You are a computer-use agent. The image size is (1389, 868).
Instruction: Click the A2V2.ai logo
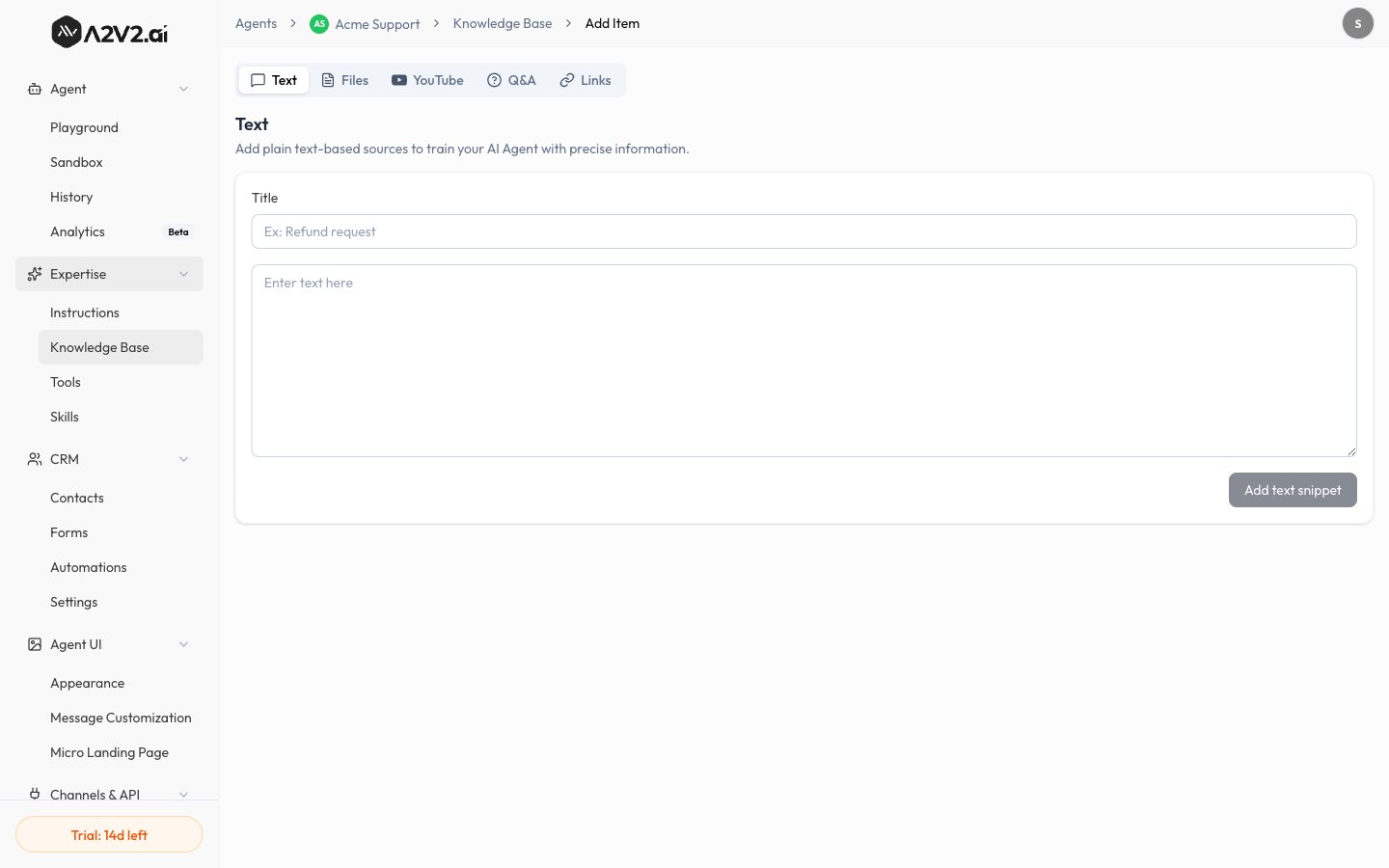(109, 32)
